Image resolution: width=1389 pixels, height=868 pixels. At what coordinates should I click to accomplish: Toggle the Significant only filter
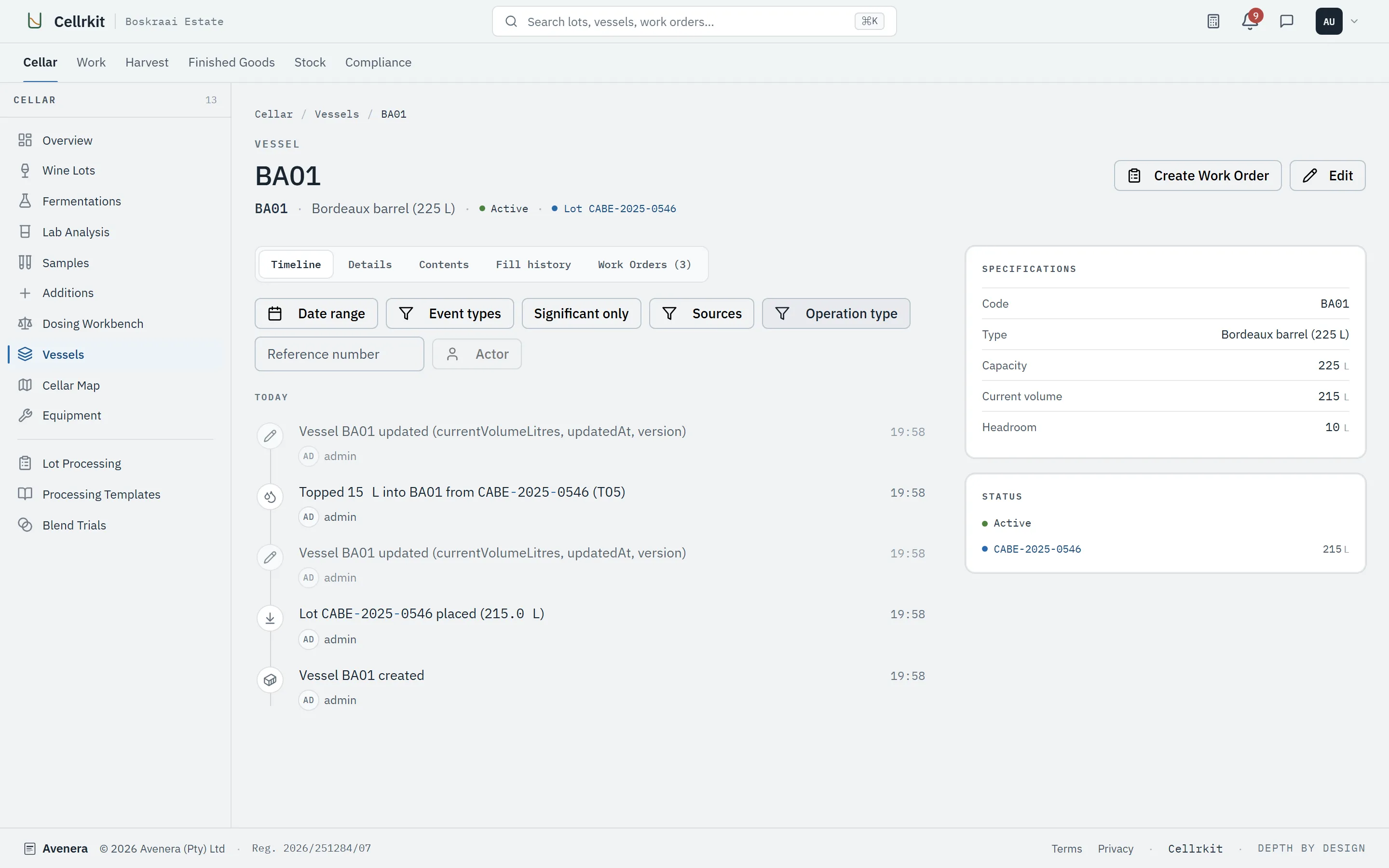point(581,313)
